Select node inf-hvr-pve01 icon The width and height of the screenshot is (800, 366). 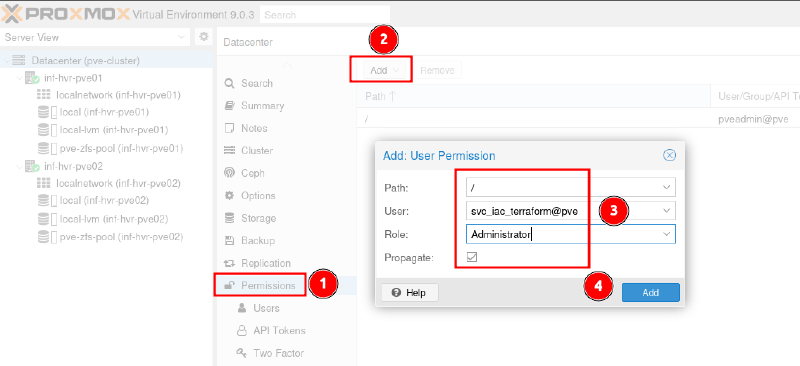point(32,79)
